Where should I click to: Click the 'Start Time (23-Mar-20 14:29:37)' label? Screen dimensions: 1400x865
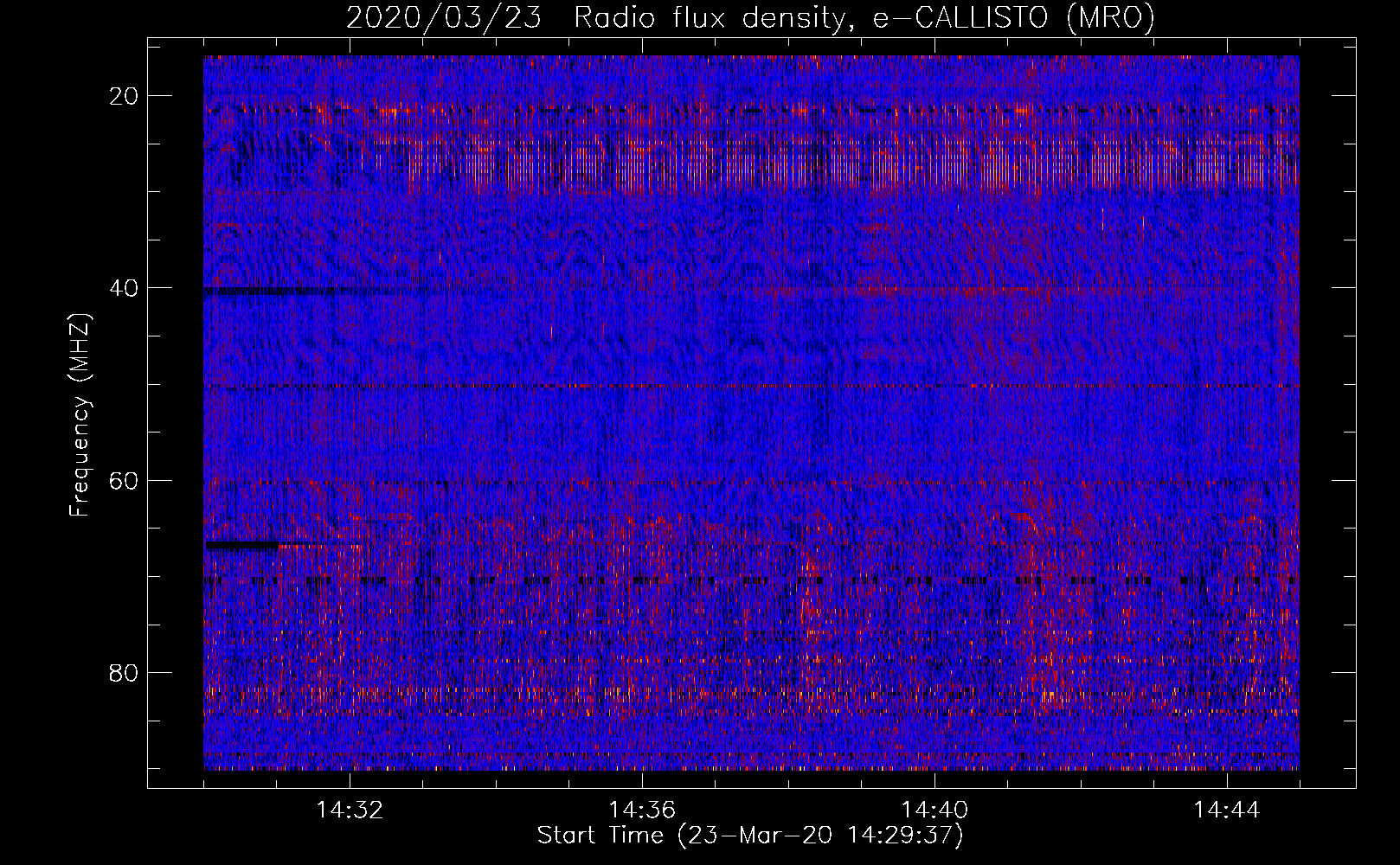pos(750,836)
